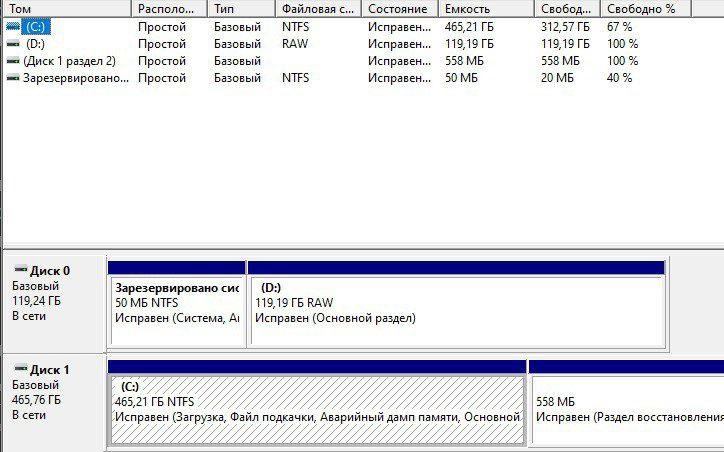724x452 pixels.
Task: Click the 40 % free percentage cell
Action: (x=619, y=78)
